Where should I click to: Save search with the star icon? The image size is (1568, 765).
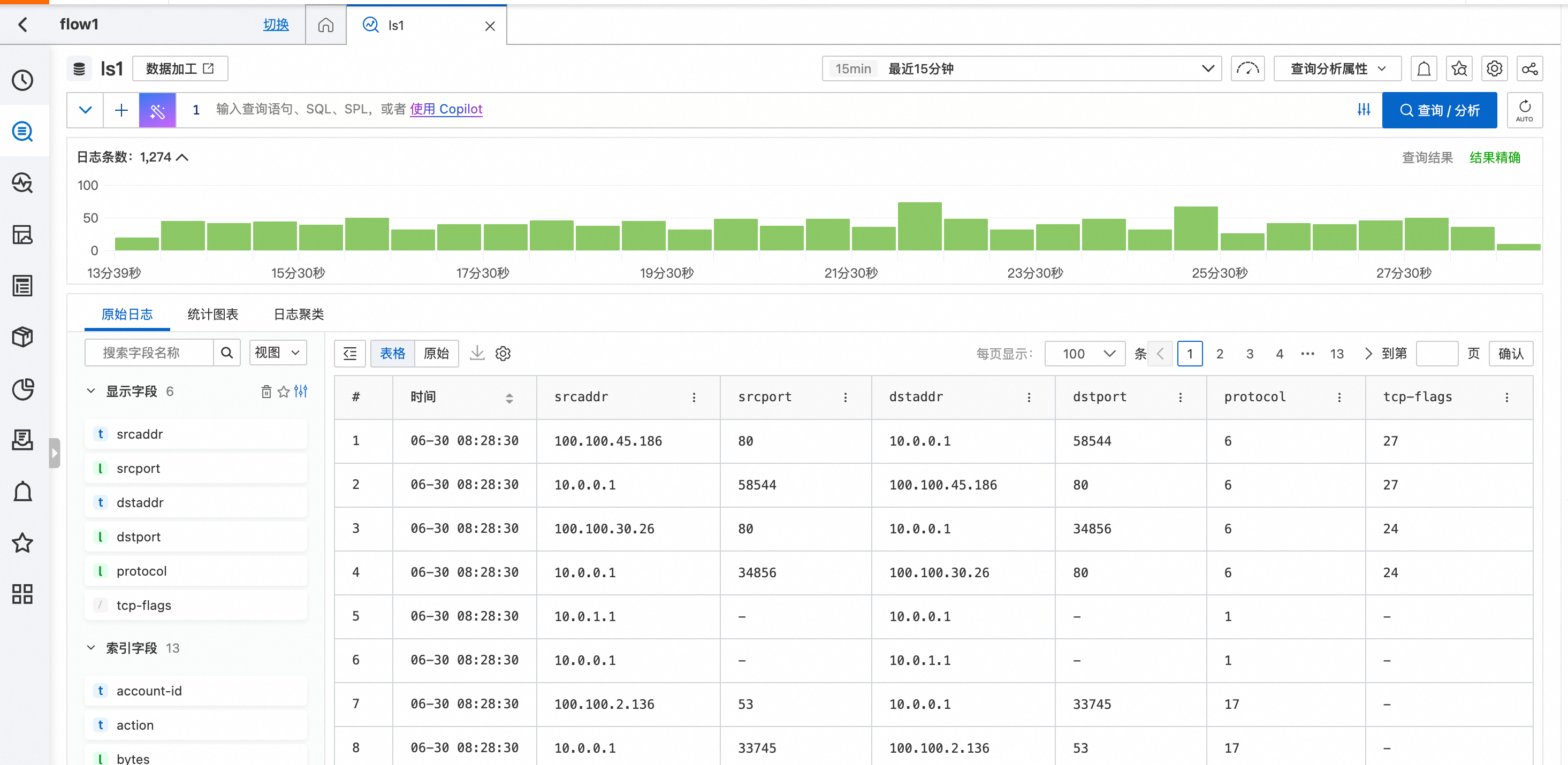point(1459,69)
